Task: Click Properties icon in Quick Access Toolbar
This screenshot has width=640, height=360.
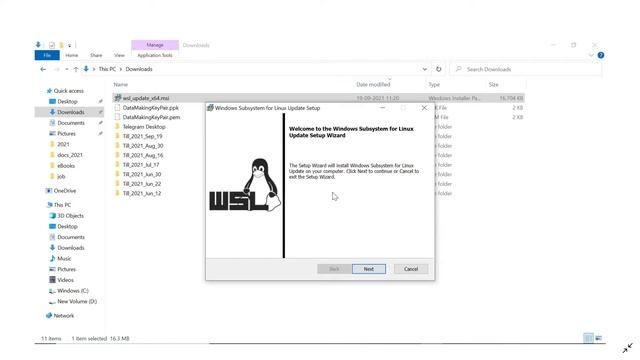Action: point(52,45)
